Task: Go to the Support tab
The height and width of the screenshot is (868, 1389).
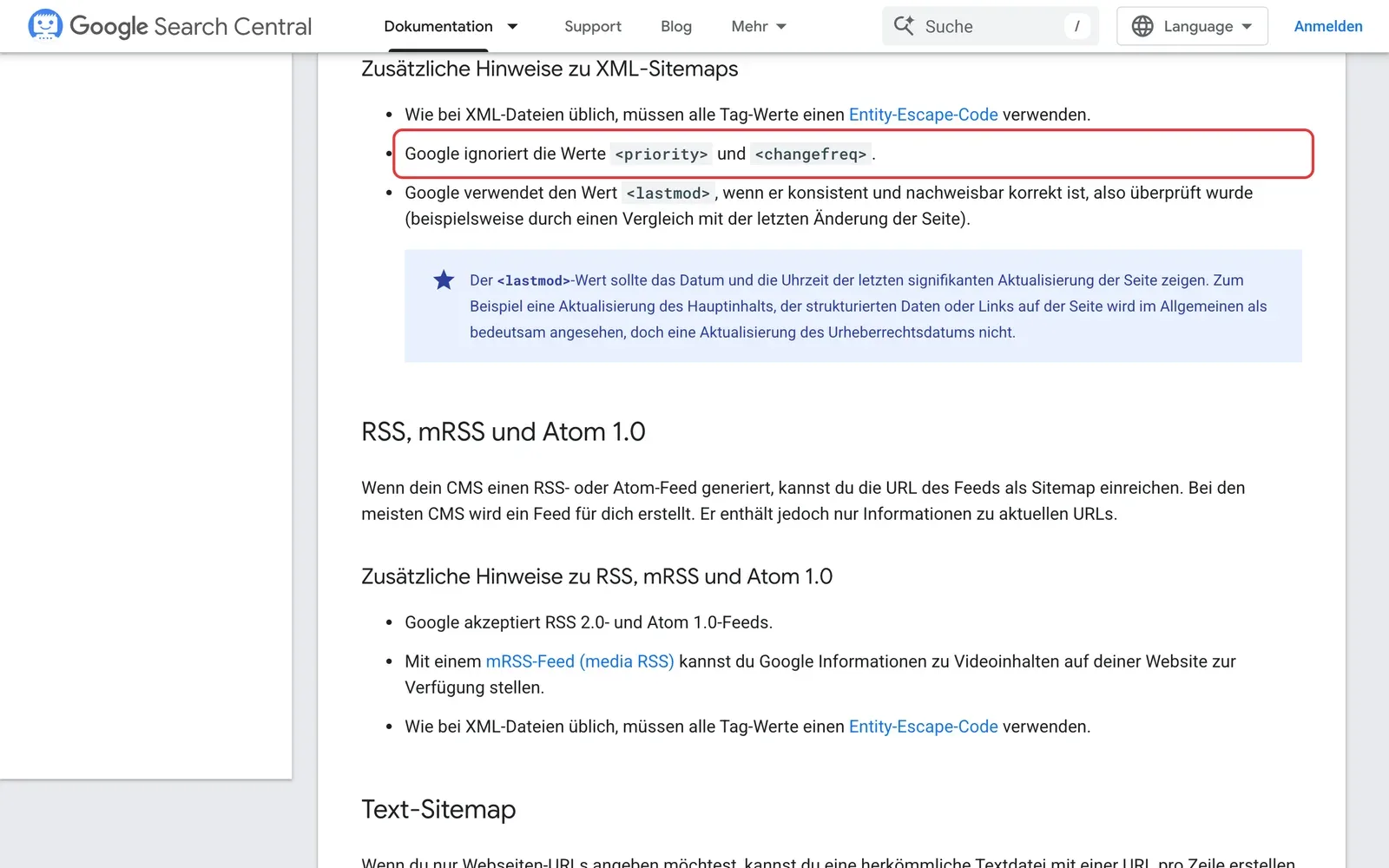Action: coord(593,26)
